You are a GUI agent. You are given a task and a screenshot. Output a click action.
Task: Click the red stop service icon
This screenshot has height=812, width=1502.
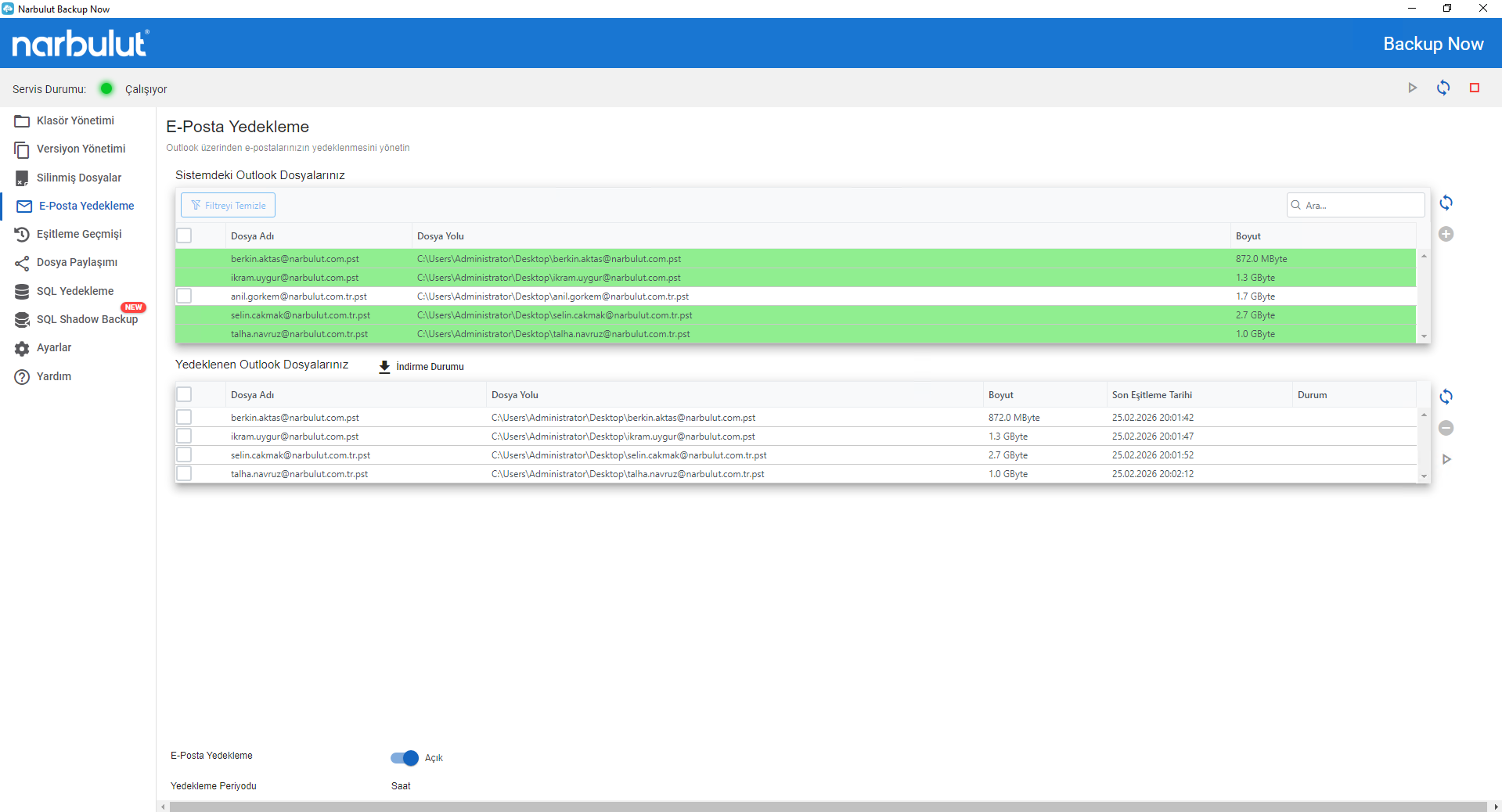[x=1475, y=88]
